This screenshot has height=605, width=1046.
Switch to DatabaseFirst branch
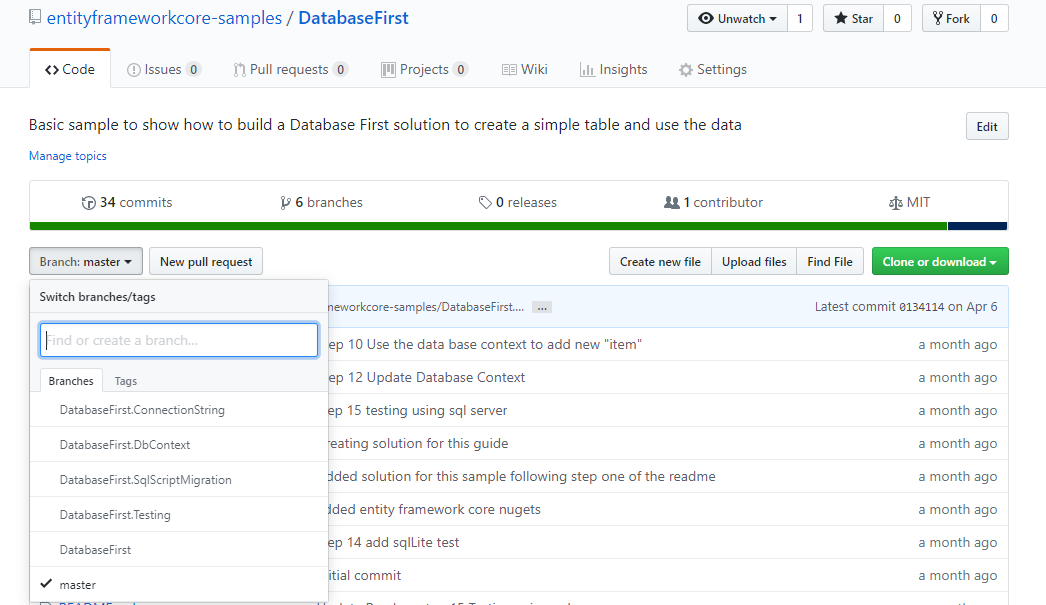click(179, 550)
